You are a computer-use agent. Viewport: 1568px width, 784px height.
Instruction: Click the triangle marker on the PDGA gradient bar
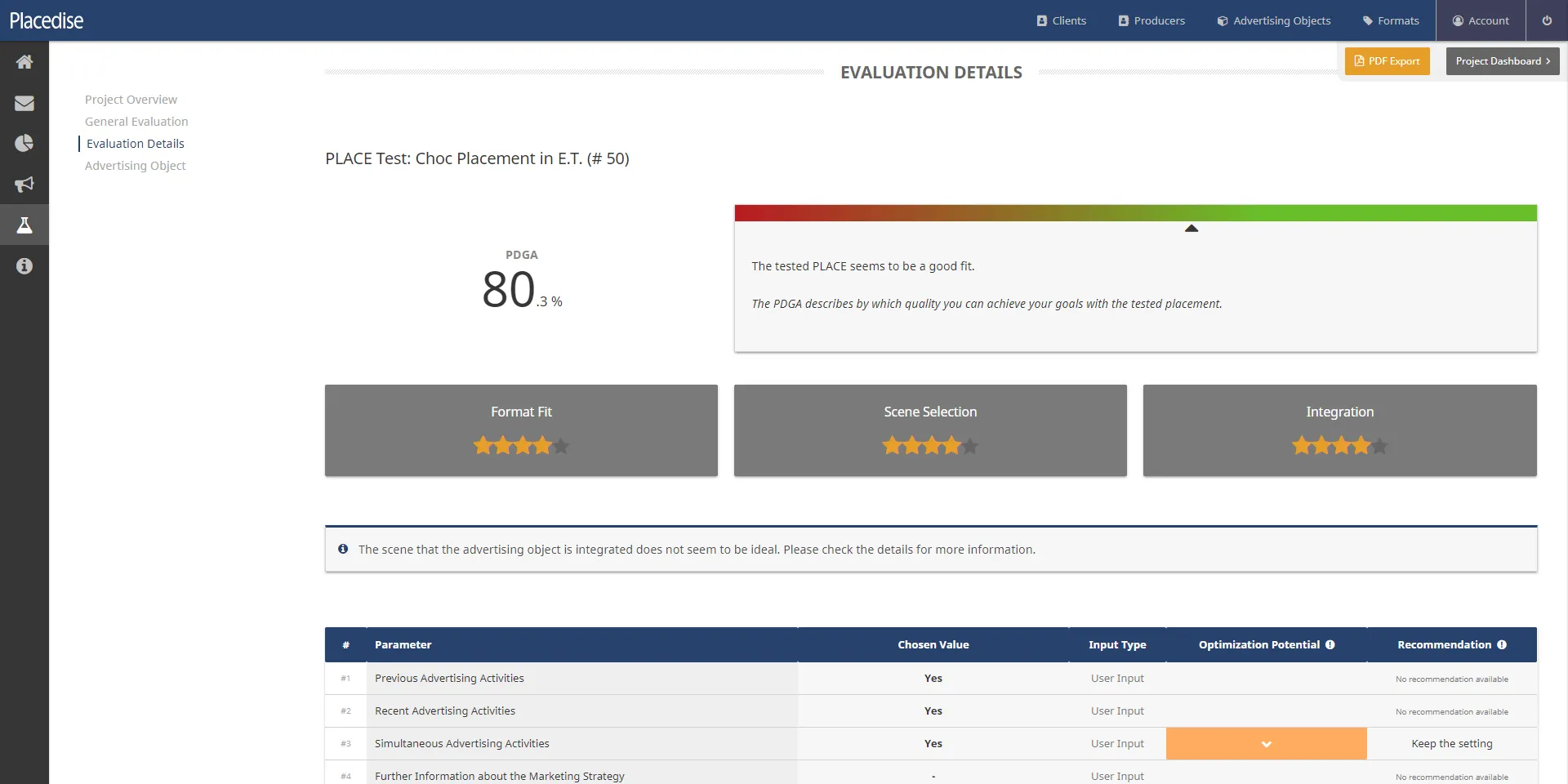click(1192, 229)
